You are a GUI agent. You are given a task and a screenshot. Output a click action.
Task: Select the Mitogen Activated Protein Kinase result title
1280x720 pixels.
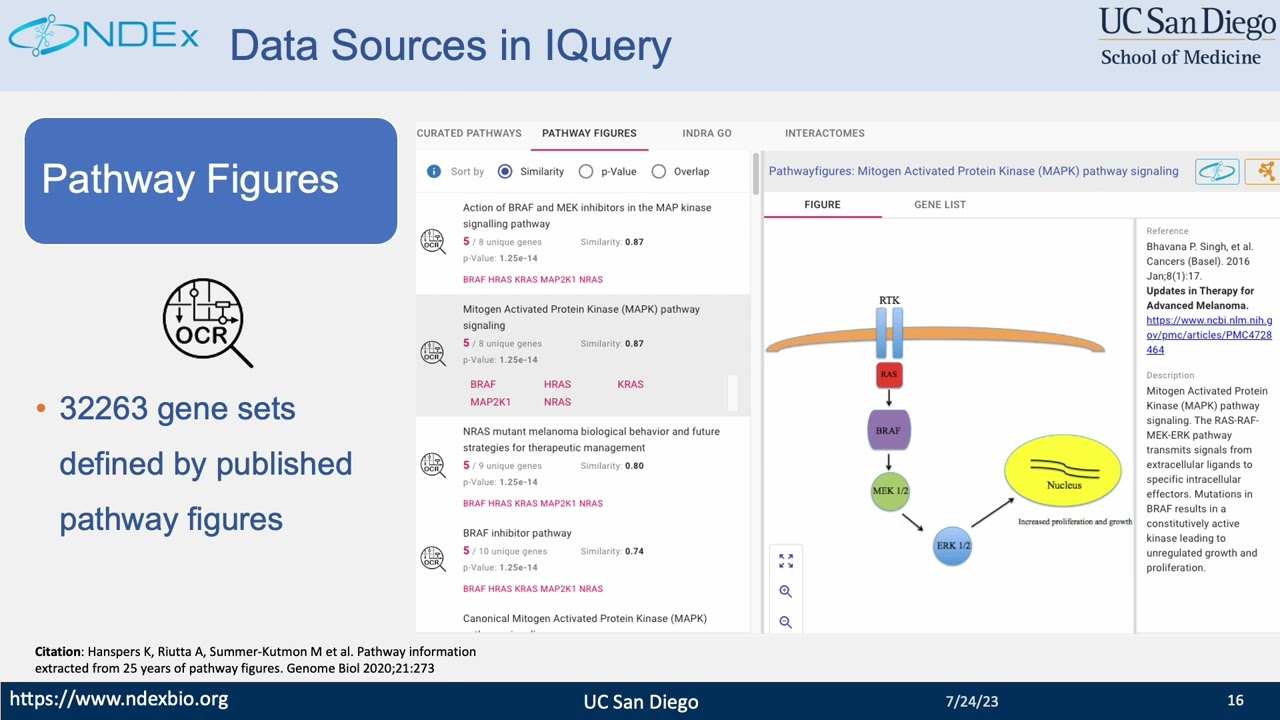[581, 317]
